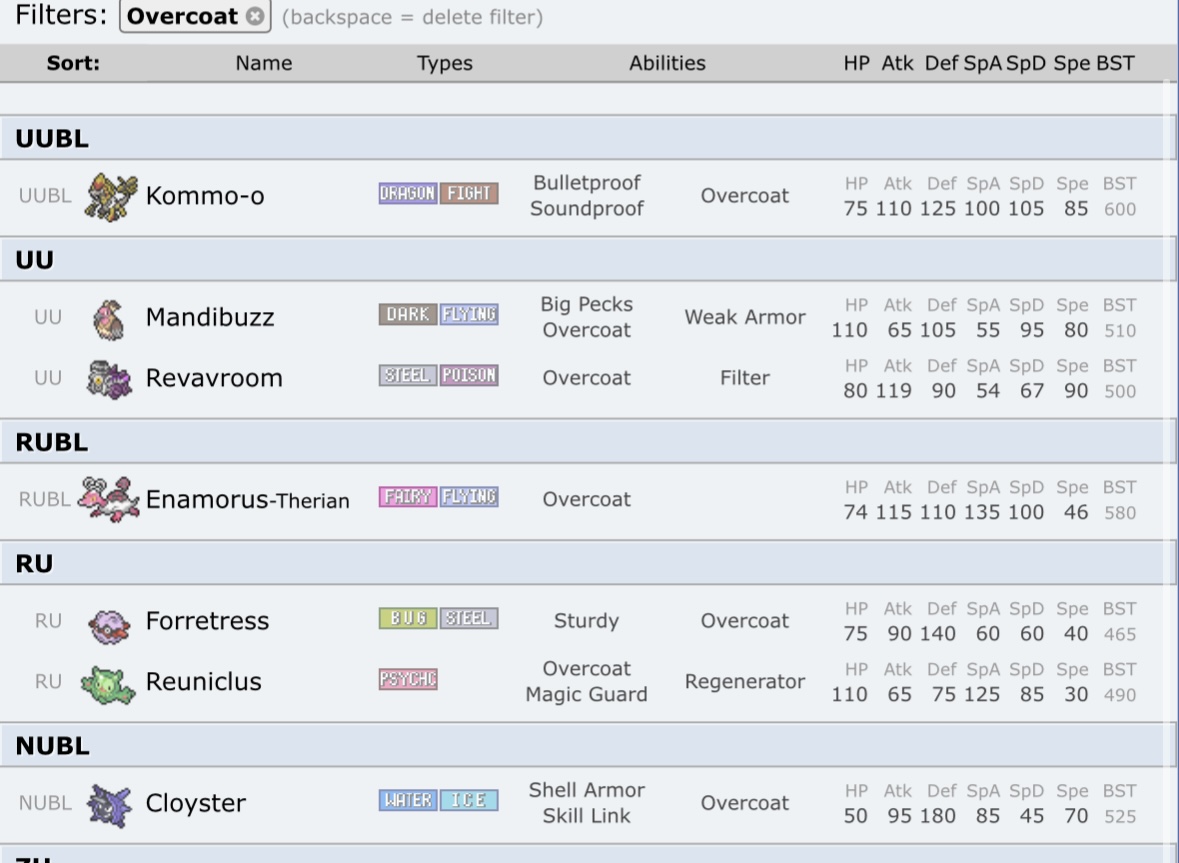
Task: Sort by Spe stat column header
Action: 1071,63
